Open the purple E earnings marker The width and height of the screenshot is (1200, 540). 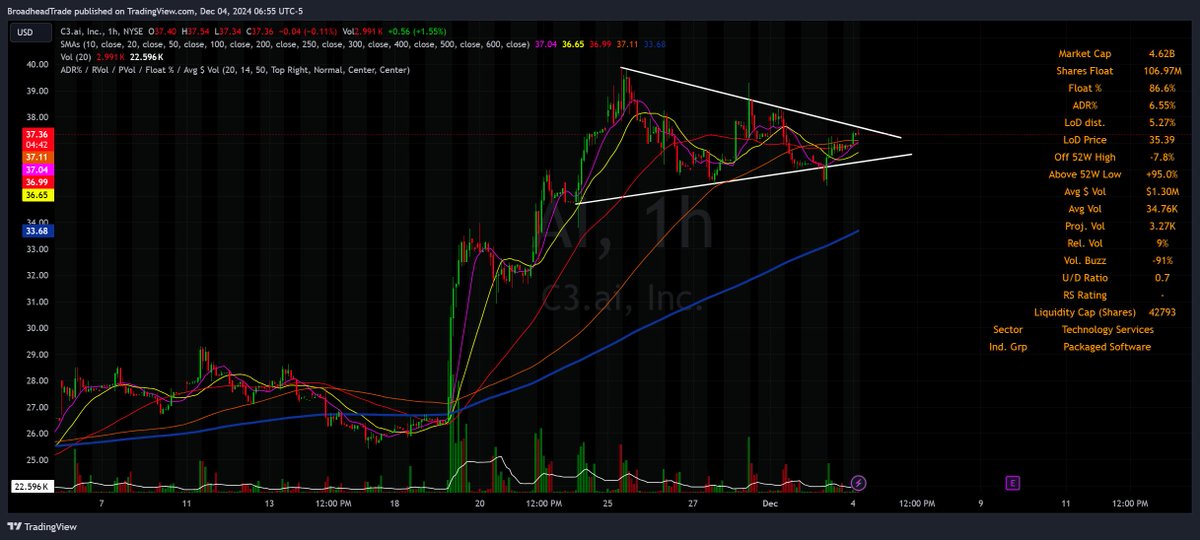[1013, 483]
